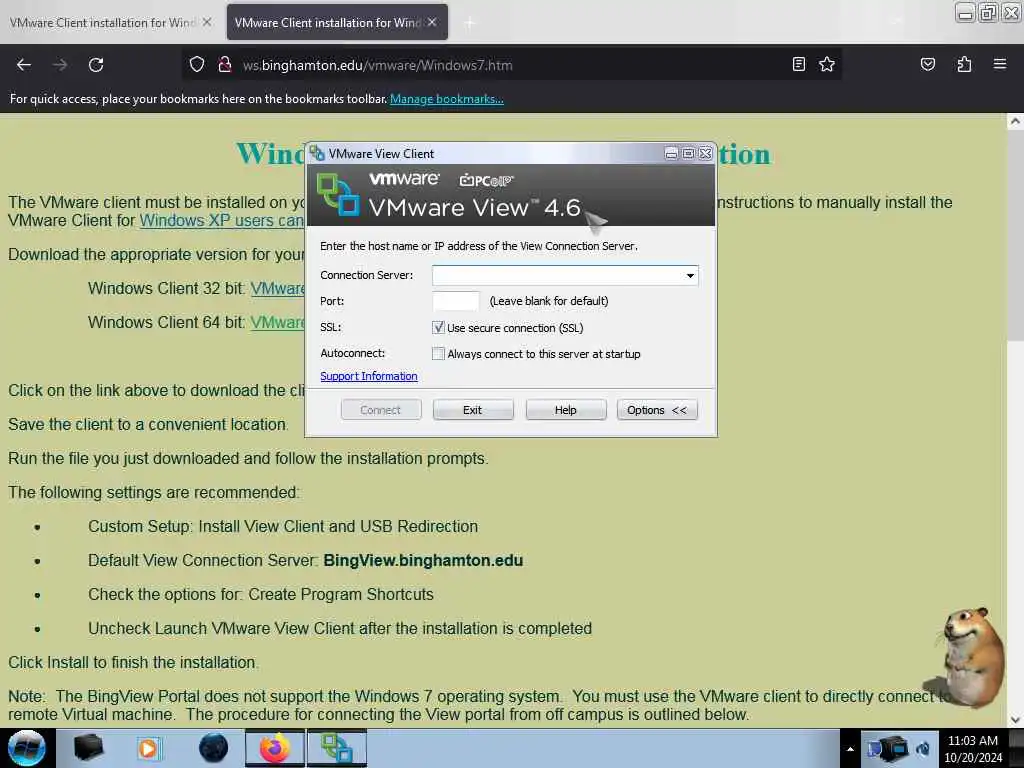
Task: Click the hamster mascot image
Action: click(x=970, y=657)
